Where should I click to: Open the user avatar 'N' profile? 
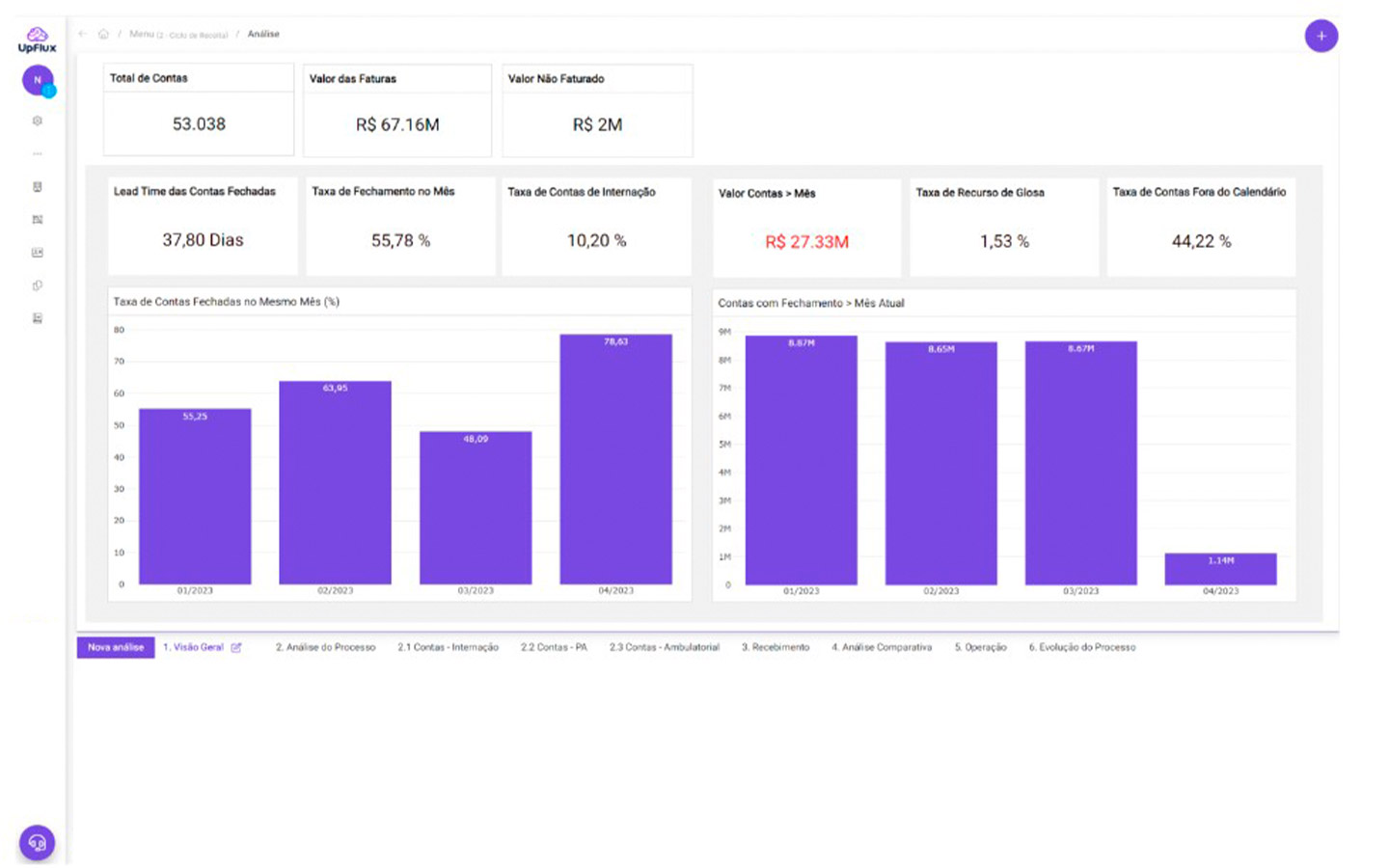[38, 80]
